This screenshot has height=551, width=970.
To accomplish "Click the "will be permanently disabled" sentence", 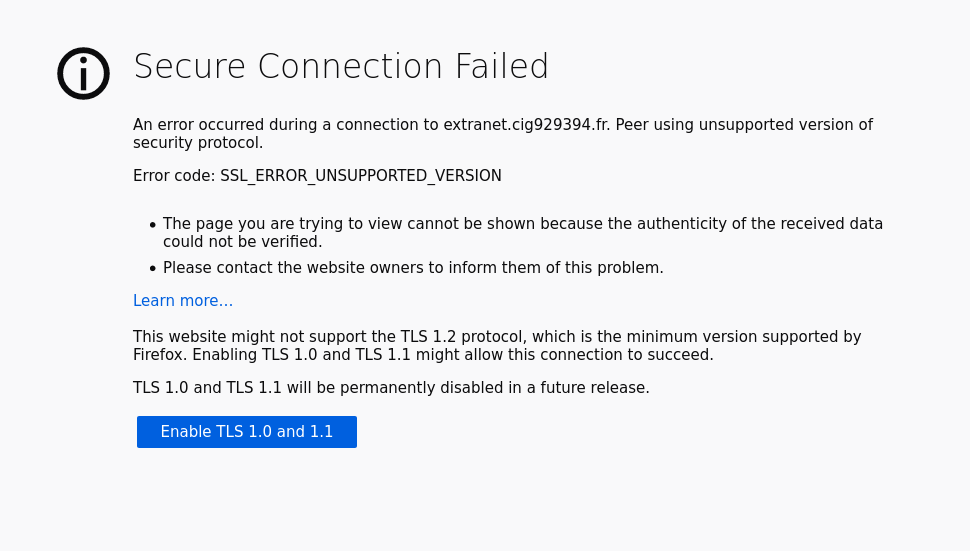I will click(391, 388).
